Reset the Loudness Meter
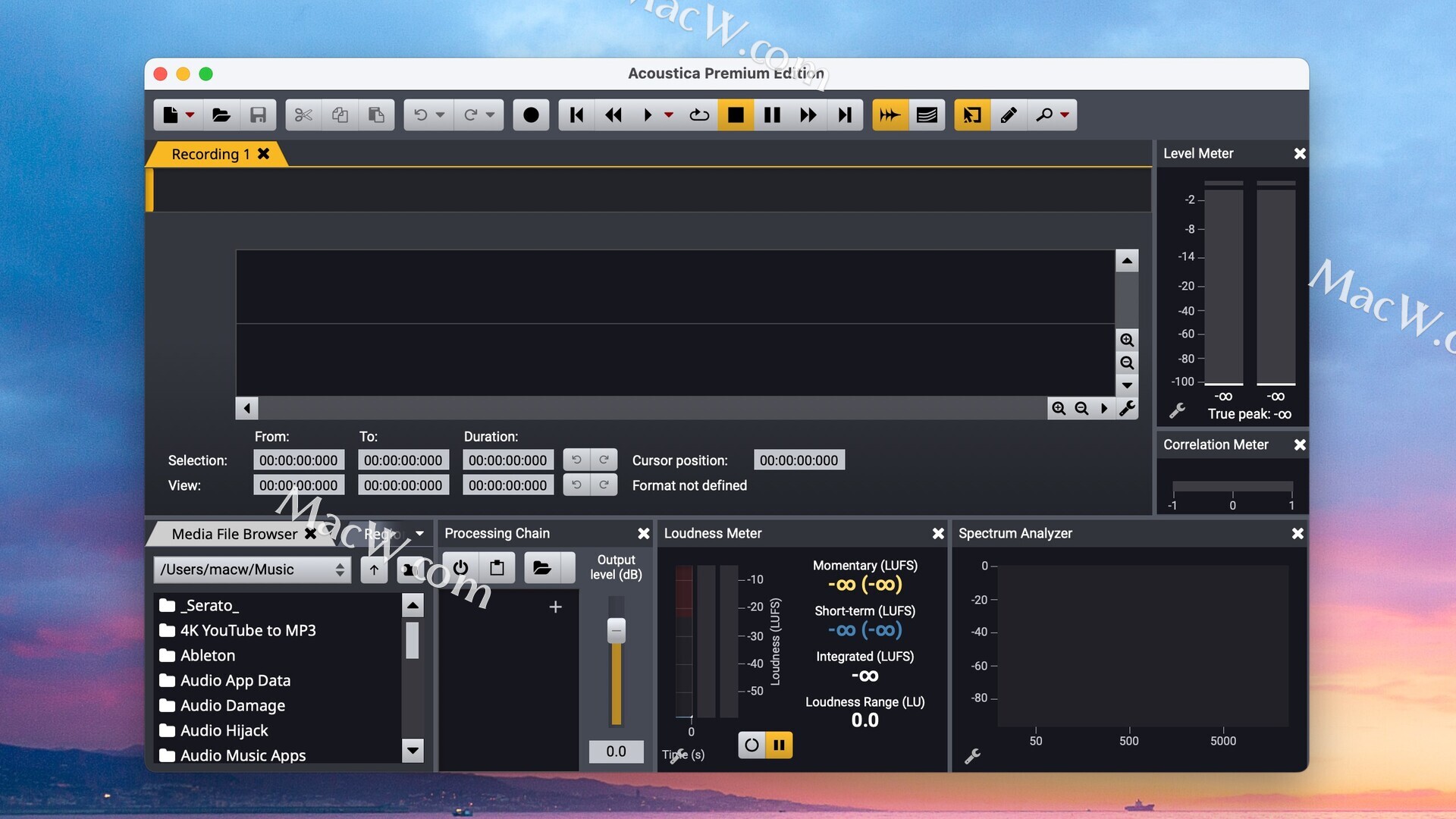 (752, 745)
